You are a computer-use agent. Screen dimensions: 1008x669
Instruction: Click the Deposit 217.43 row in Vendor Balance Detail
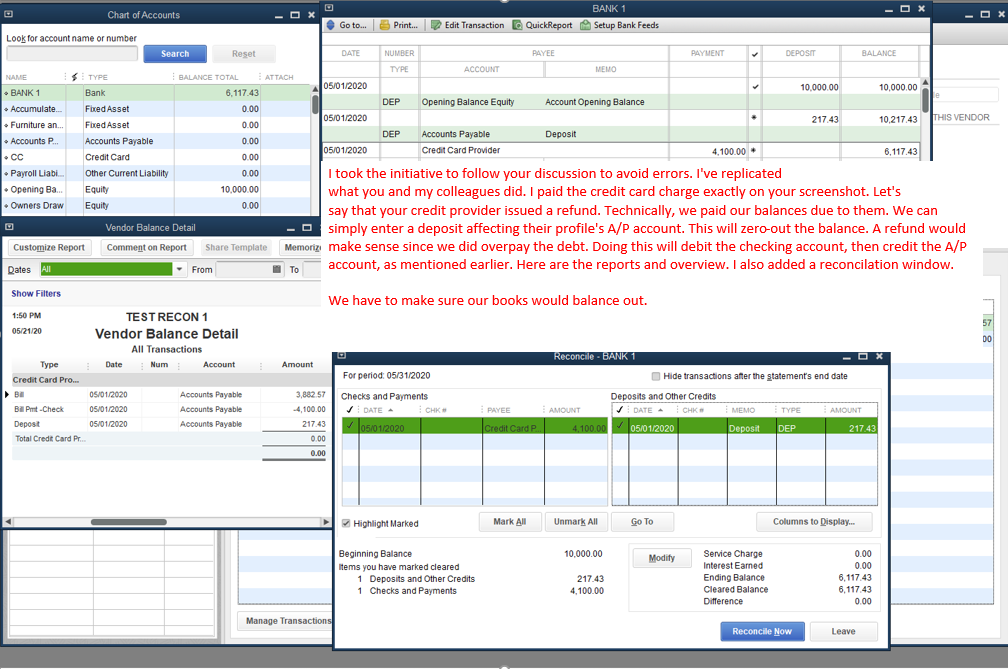point(168,424)
